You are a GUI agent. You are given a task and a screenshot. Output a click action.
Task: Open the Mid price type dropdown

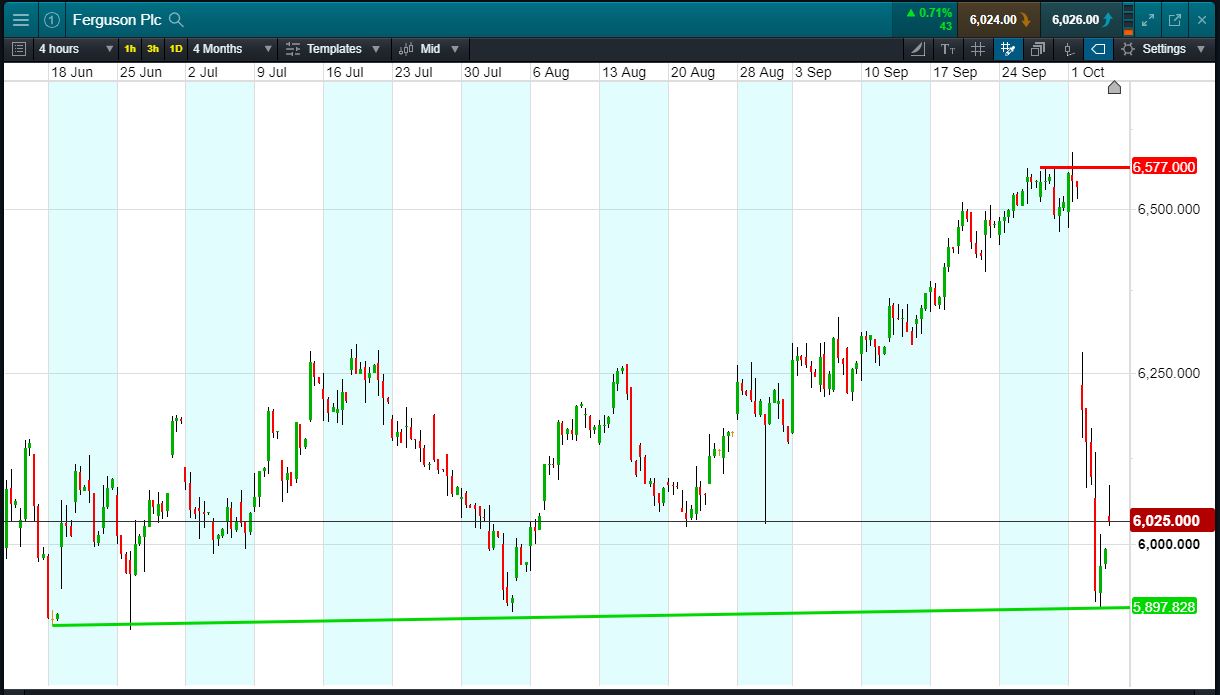point(430,49)
